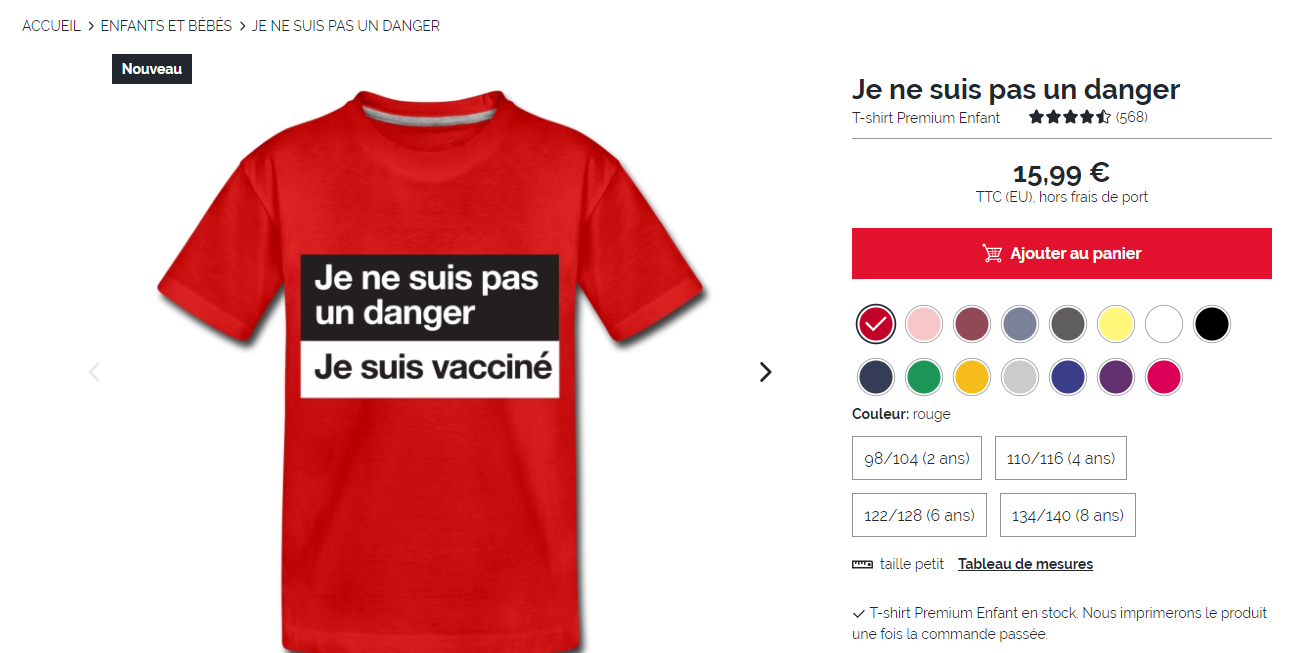This screenshot has height=653, width=1299.
Task: Select the light pink color swatch
Action: pos(923,324)
